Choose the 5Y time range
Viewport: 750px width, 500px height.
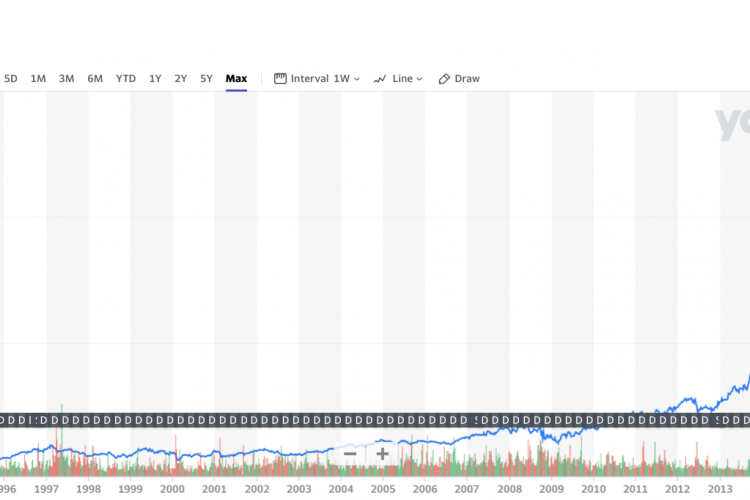(x=206, y=79)
